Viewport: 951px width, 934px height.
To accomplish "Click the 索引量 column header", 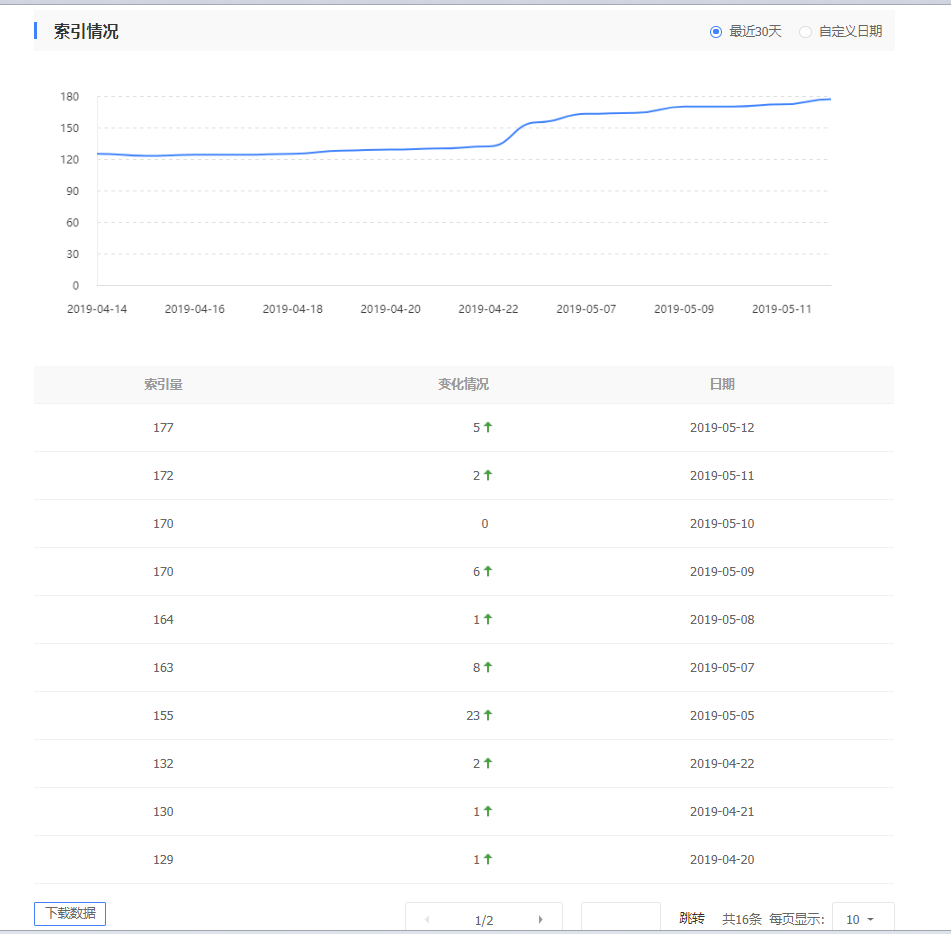I will 163,384.
